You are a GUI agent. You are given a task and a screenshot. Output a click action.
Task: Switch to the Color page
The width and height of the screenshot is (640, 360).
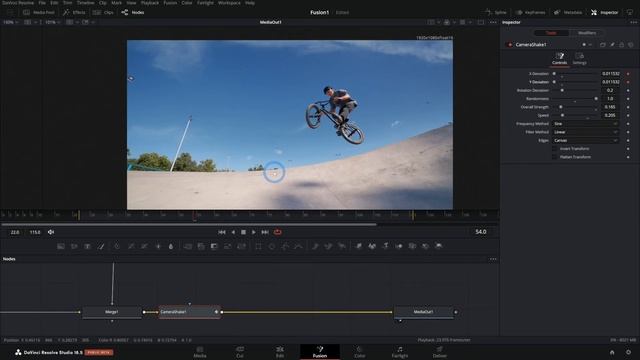coord(360,352)
